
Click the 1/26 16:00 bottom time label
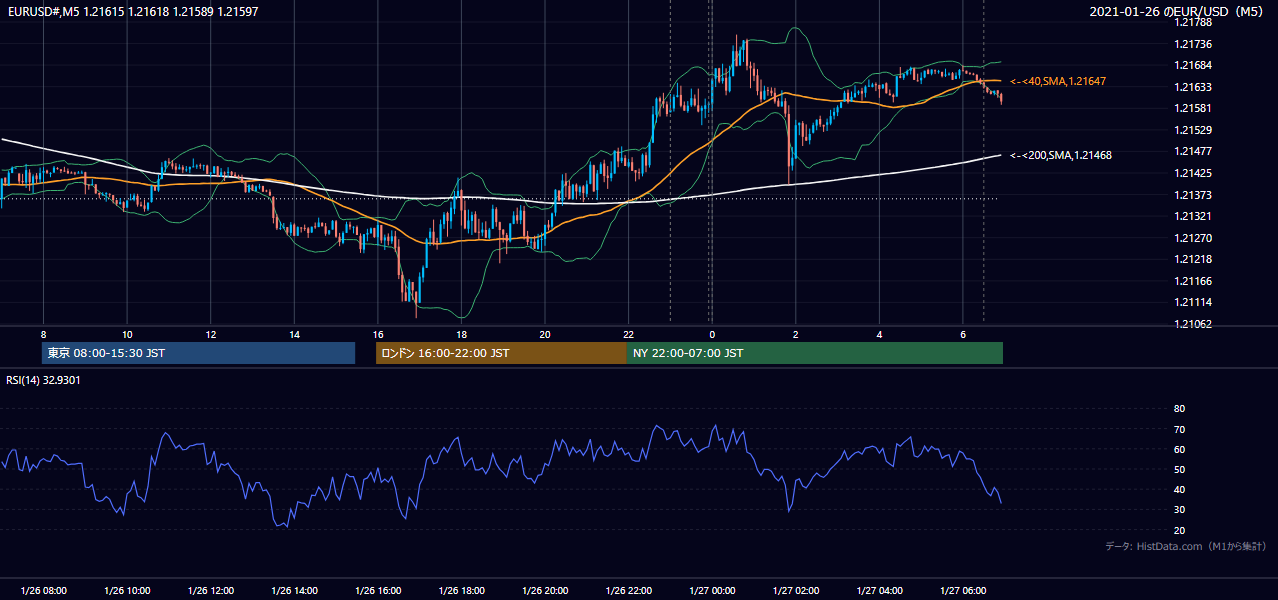pos(378,591)
